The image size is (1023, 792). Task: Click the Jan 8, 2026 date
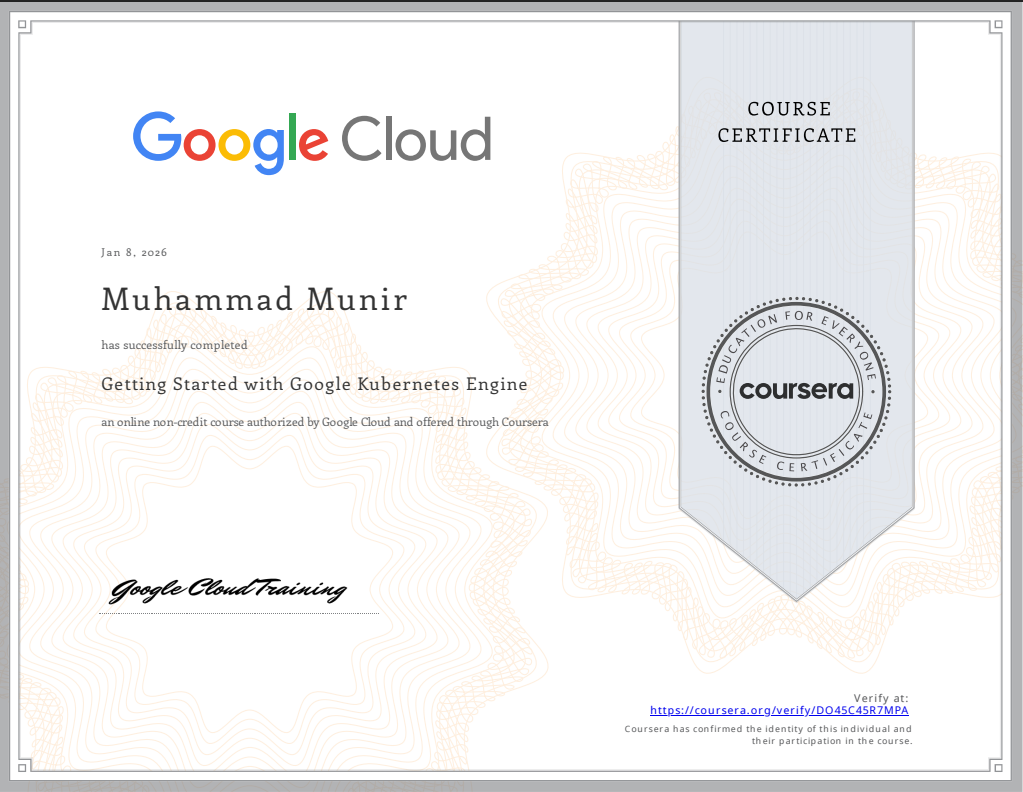134,252
